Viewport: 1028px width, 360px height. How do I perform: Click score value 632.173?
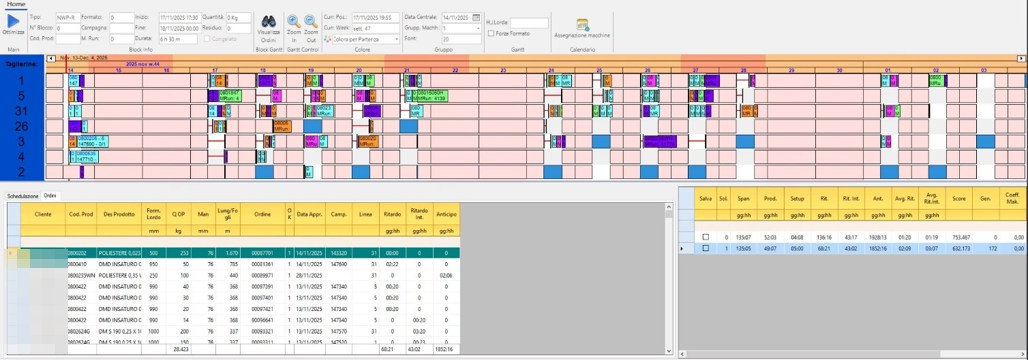[x=959, y=249]
